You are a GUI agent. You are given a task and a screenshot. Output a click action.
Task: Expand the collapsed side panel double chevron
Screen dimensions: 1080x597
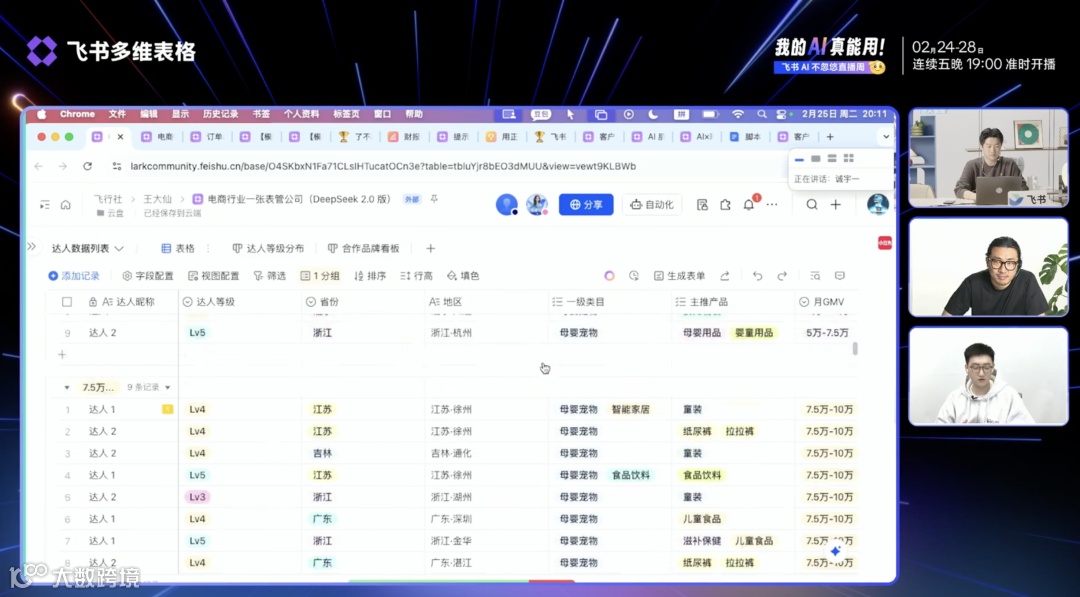point(32,246)
